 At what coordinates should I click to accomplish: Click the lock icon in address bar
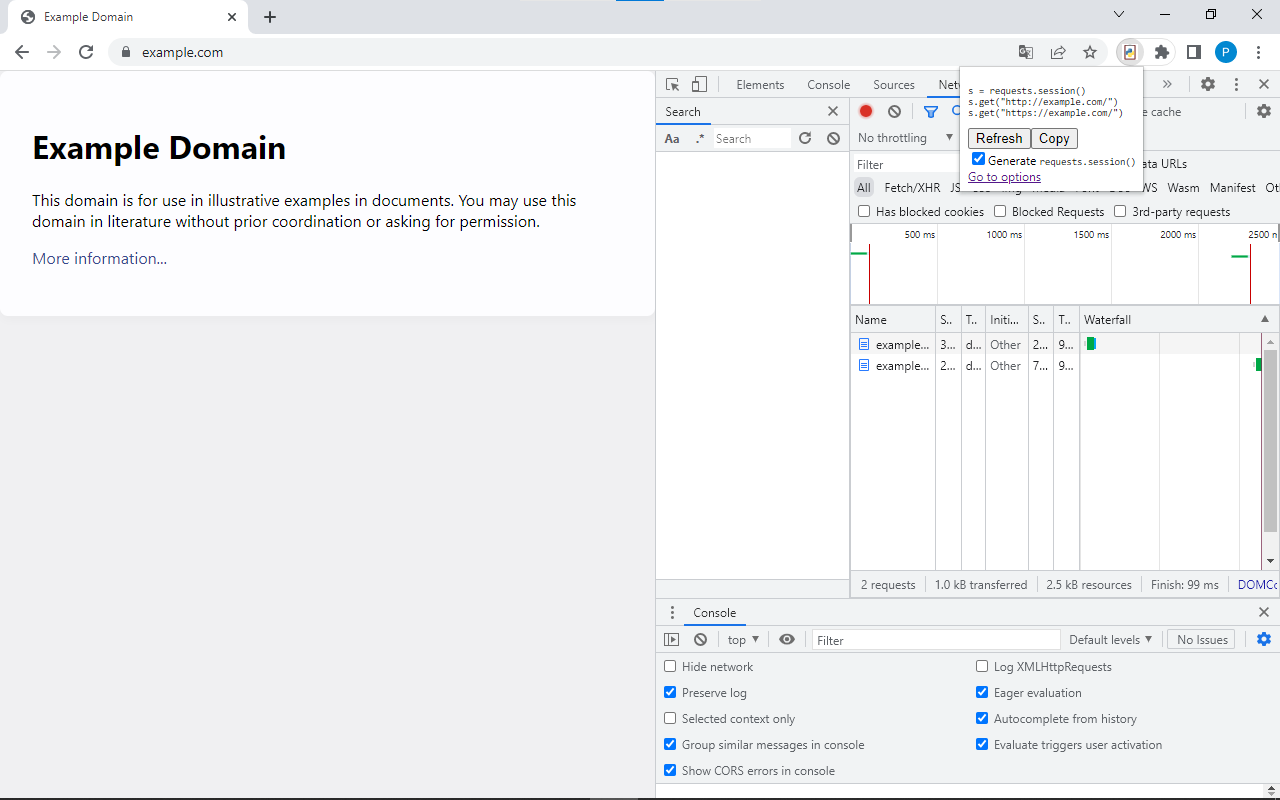(126, 52)
